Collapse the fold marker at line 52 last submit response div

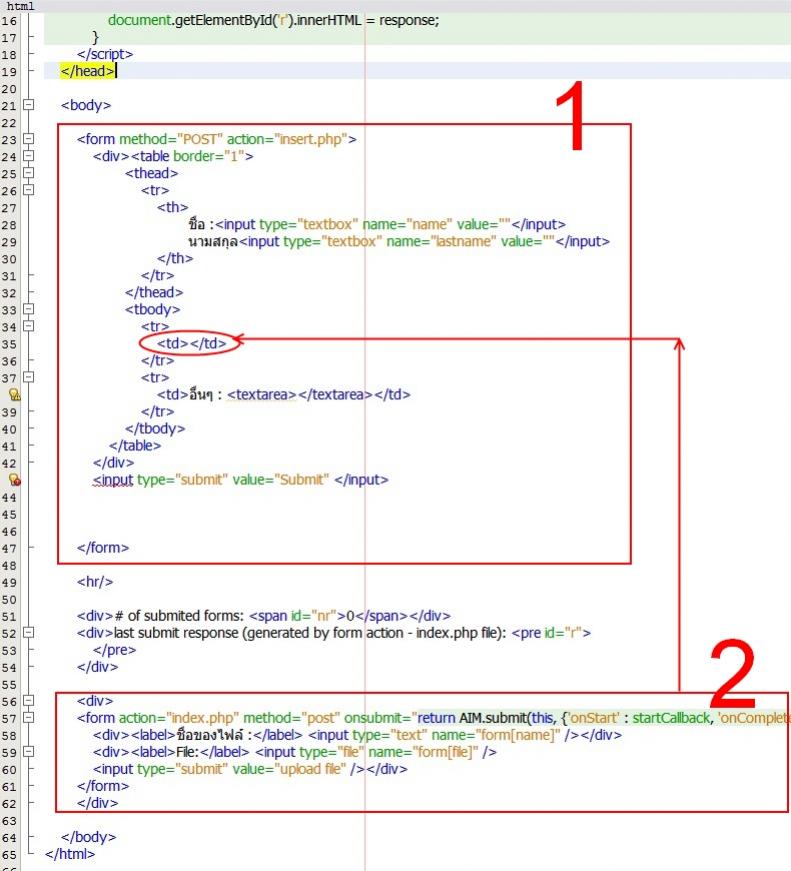pos(28,632)
